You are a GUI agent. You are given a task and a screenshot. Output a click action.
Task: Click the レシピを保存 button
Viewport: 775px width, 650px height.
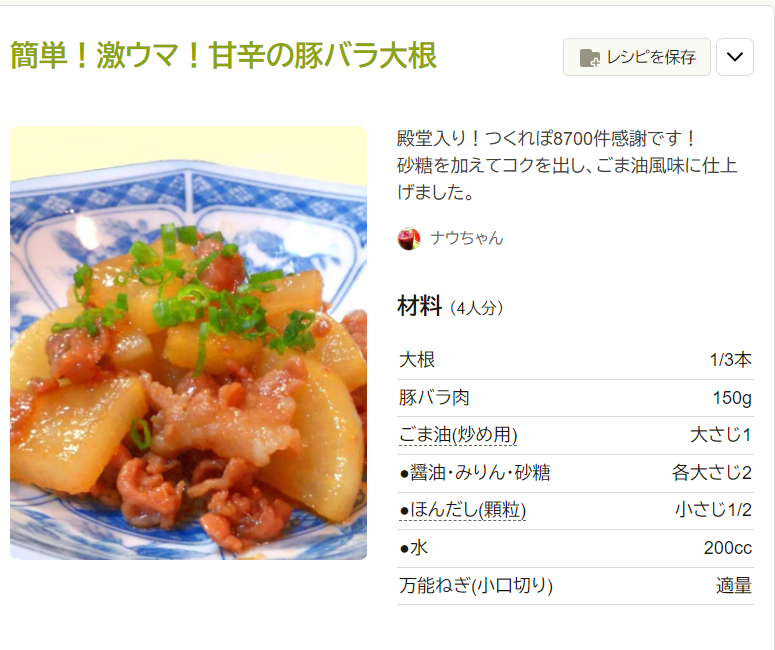(637, 57)
